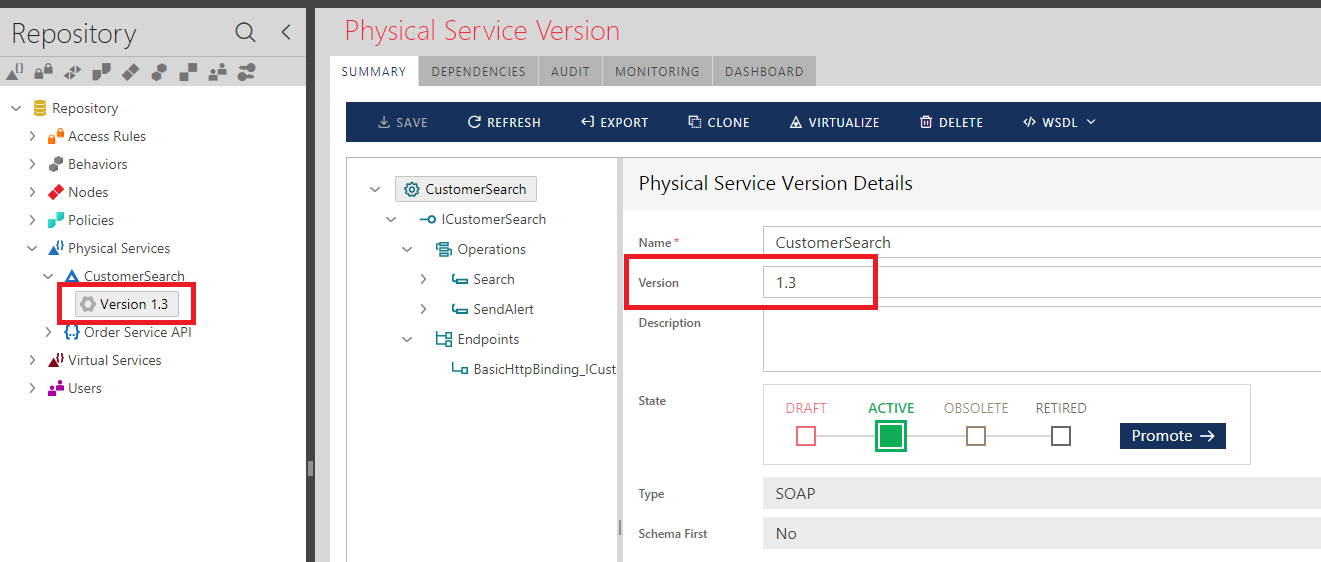Select the Draft state box
The image size is (1321, 562).
click(x=806, y=436)
